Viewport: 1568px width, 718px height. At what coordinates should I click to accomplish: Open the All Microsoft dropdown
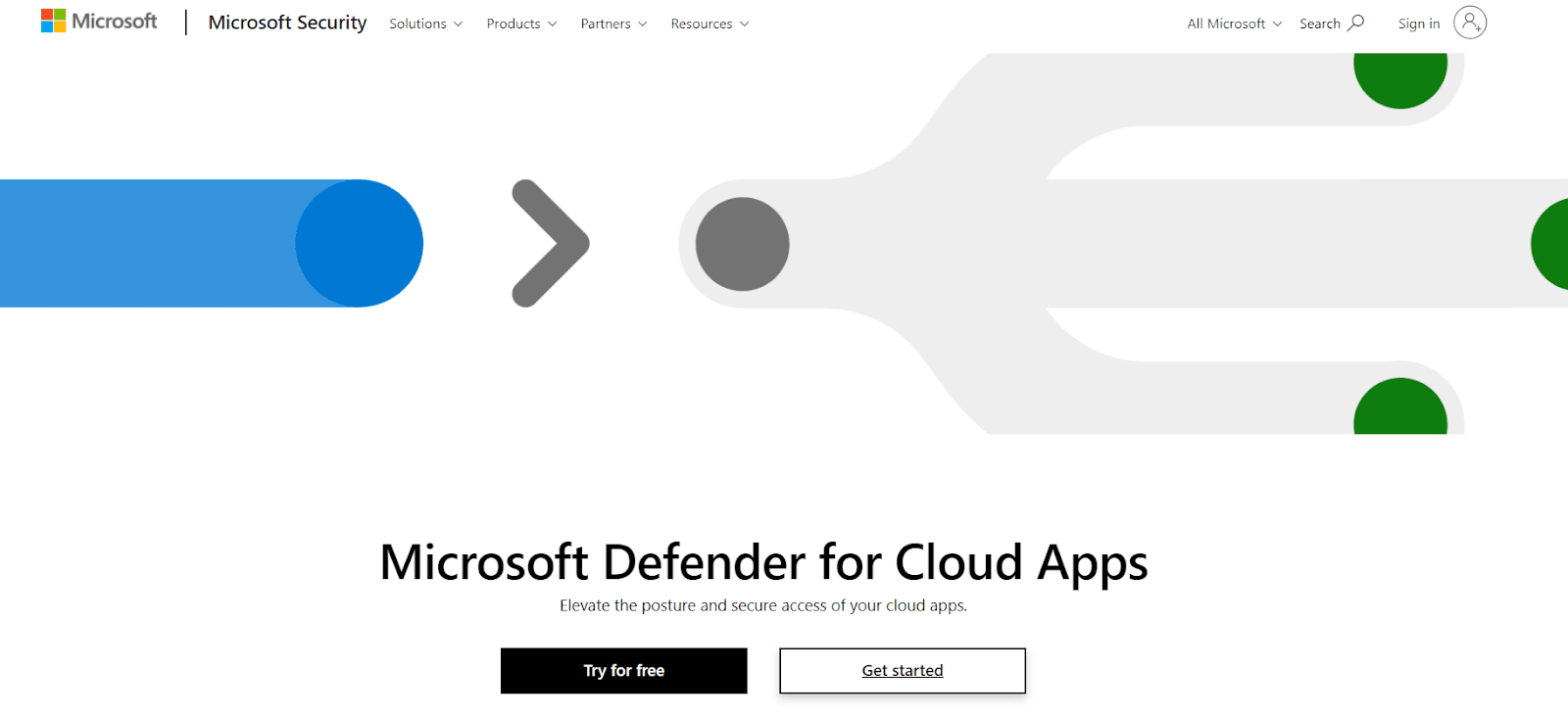(1234, 24)
